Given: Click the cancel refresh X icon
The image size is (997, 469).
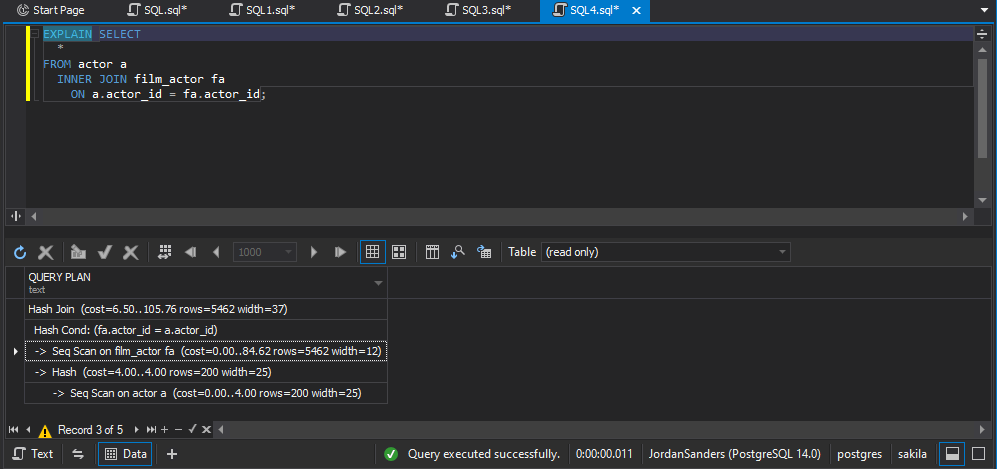Looking at the screenshot, I should (x=46, y=252).
